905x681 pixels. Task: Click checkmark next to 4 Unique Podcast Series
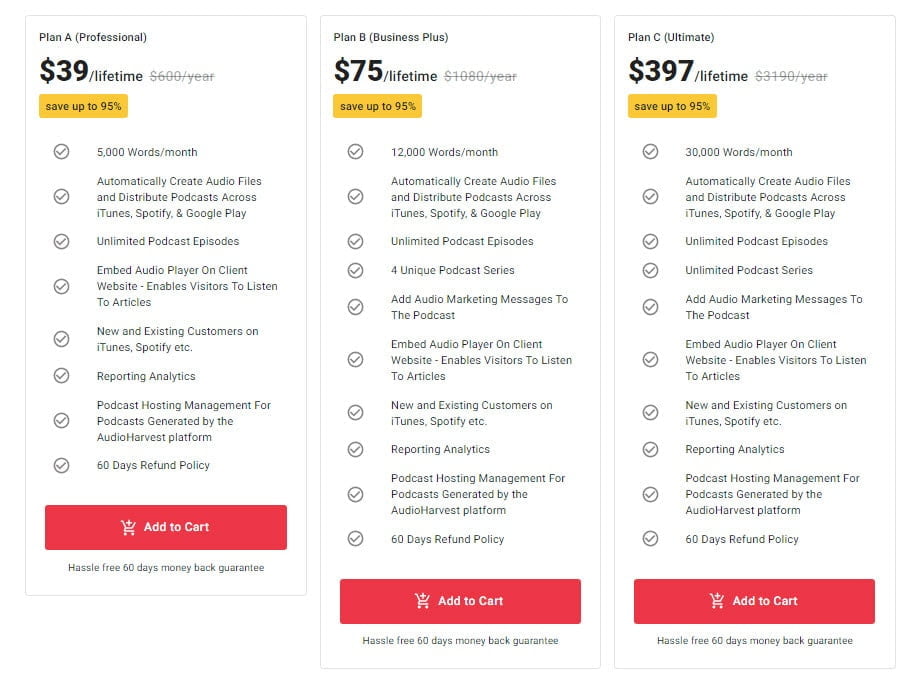[x=355, y=270]
